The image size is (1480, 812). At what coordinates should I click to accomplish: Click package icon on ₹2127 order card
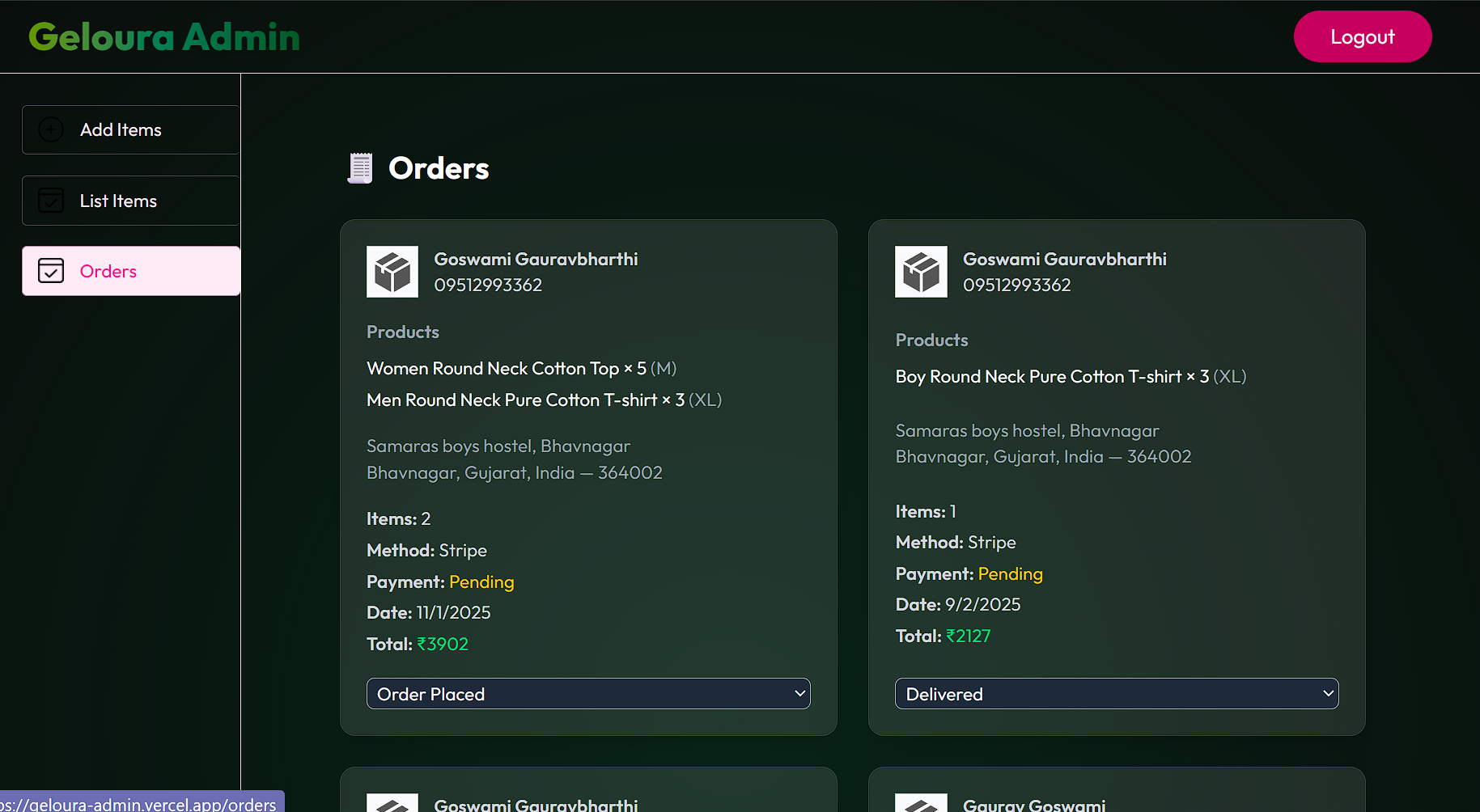coord(921,272)
